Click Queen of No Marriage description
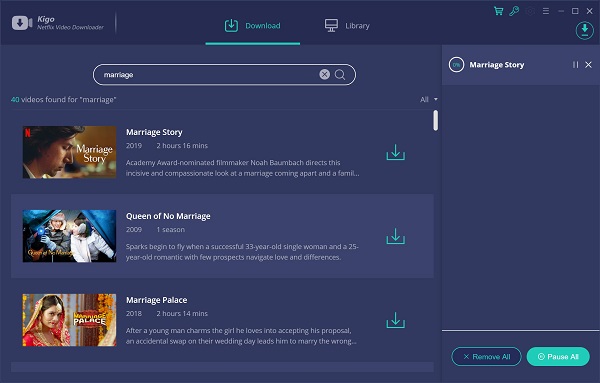This screenshot has height=383, width=600. [x=242, y=252]
